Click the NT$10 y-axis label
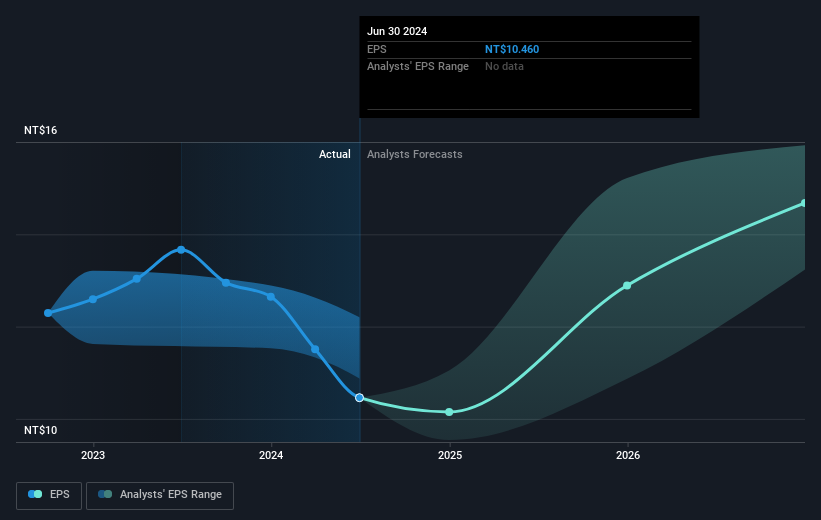 (40, 430)
